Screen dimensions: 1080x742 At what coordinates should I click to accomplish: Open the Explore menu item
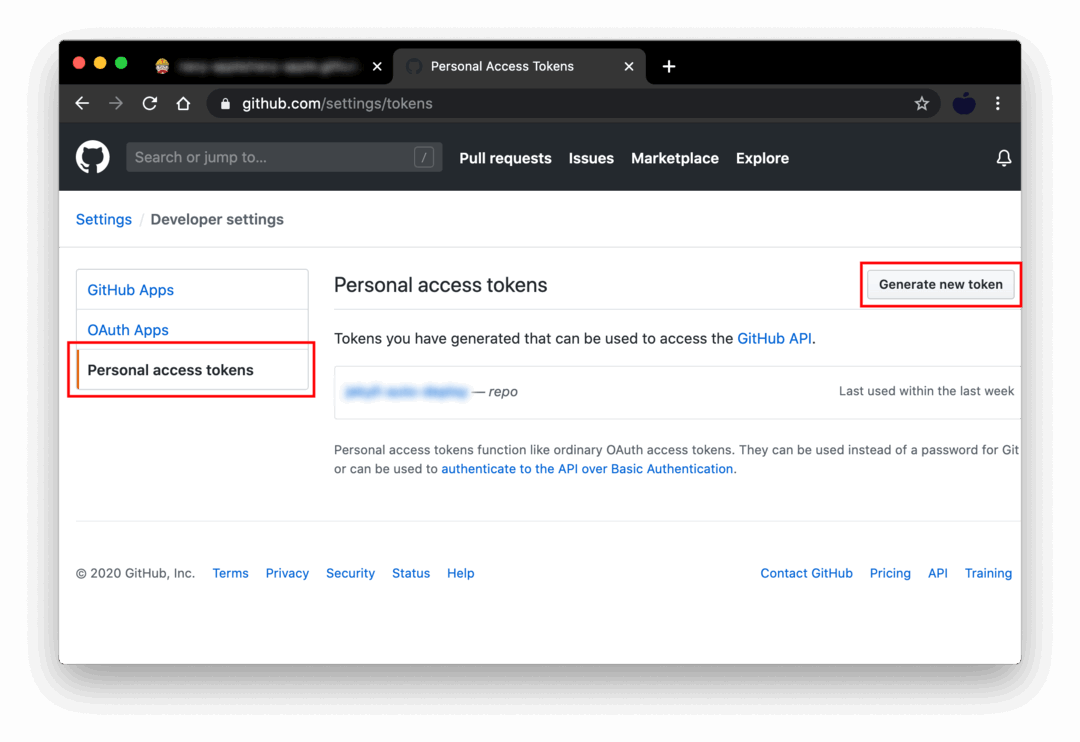pyautogui.click(x=762, y=158)
